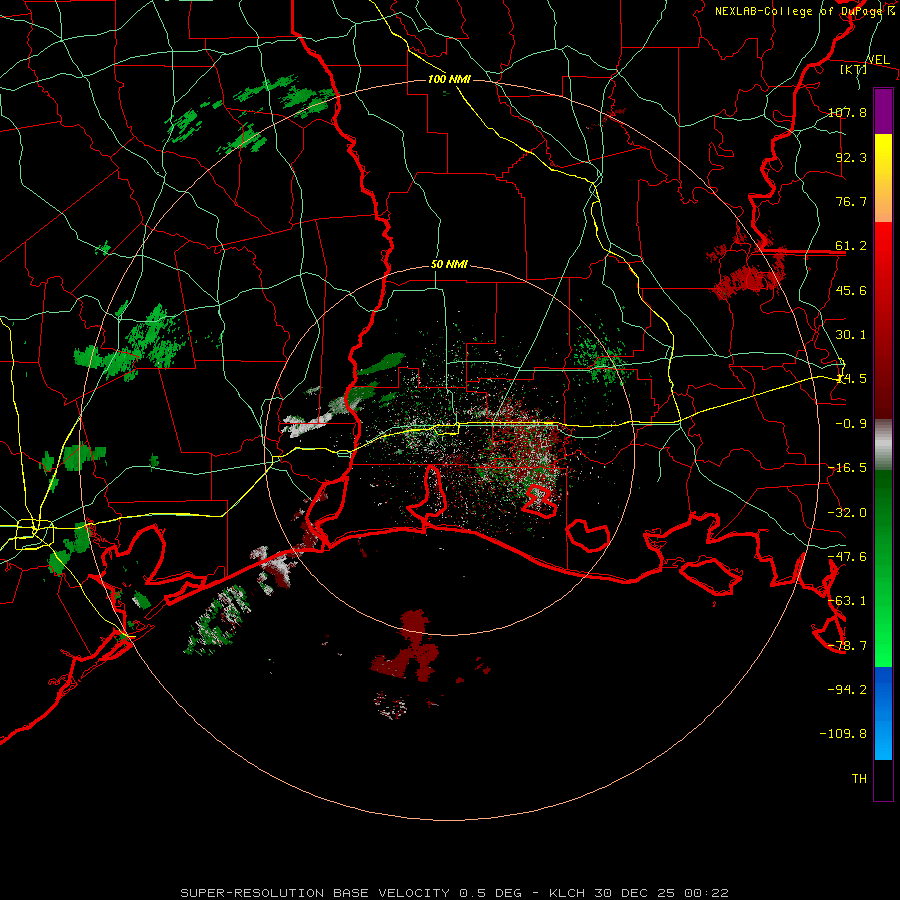The width and height of the screenshot is (900, 900).
Task: Click the Super-Resolution Base Velocity caption text
Action: pyautogui.click(x=454, y=893)
